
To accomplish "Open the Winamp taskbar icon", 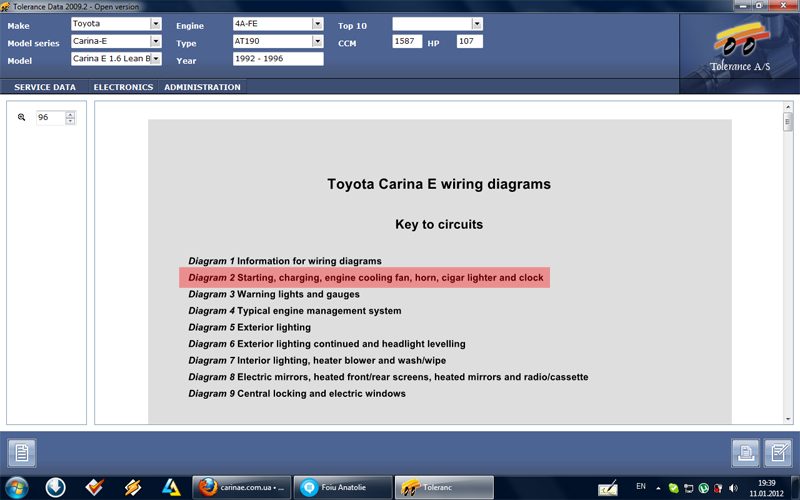I will click(x=133, y=488).
